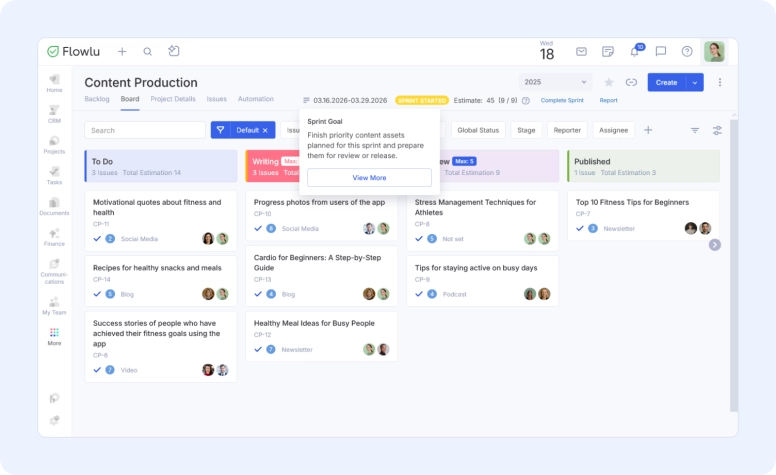Click the View More button
This screenshot has height=475, width=776.
[x=369, y=177]
